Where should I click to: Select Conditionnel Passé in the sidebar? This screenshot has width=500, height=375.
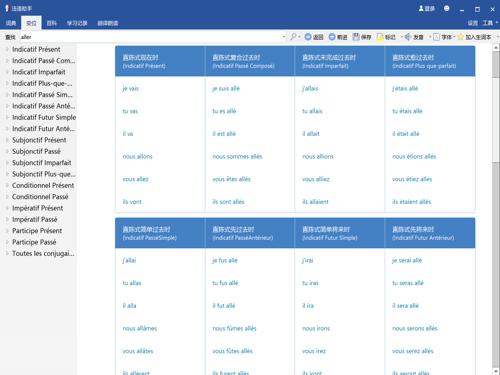[40, 197]
